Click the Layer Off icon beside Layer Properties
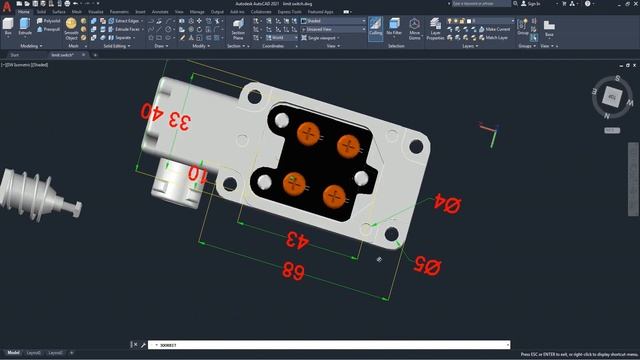640x360 pixels. 450,29
